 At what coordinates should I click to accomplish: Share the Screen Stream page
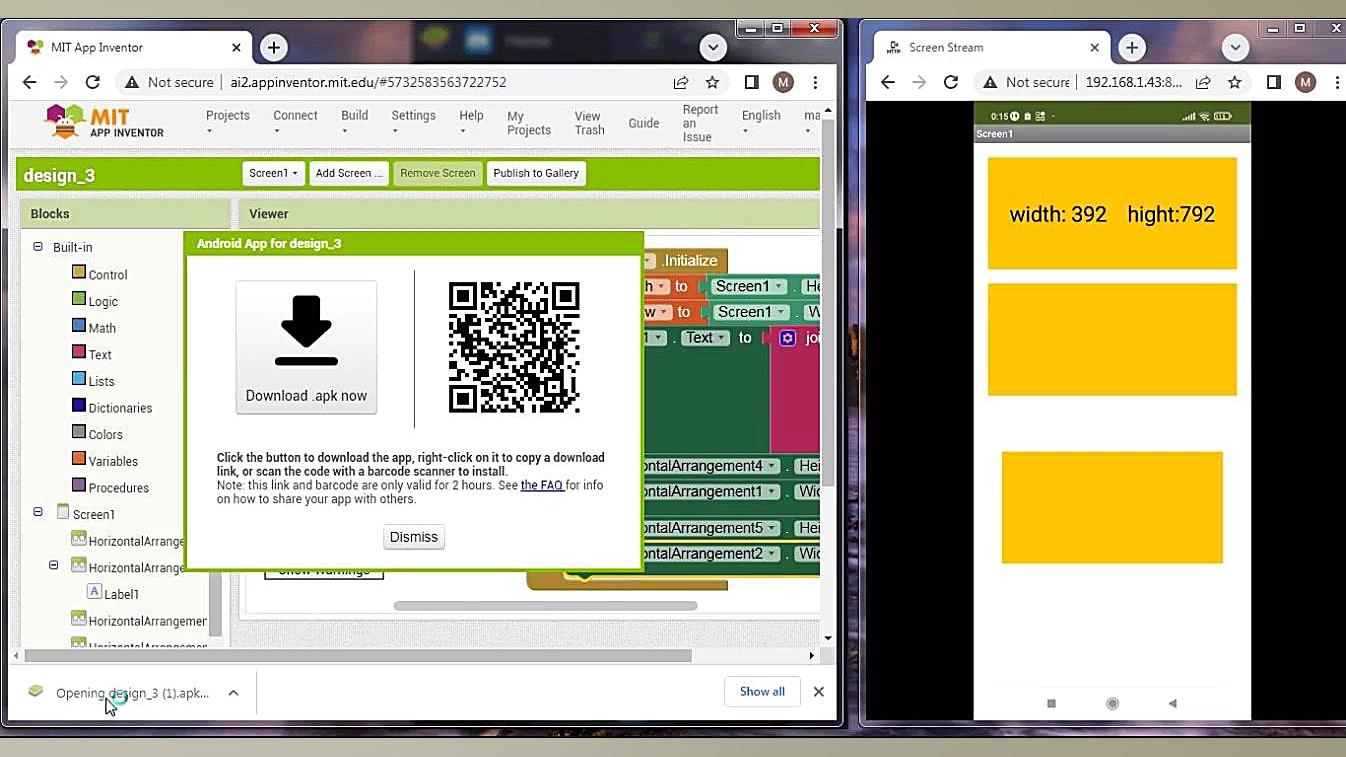[x=1203, y=82]
